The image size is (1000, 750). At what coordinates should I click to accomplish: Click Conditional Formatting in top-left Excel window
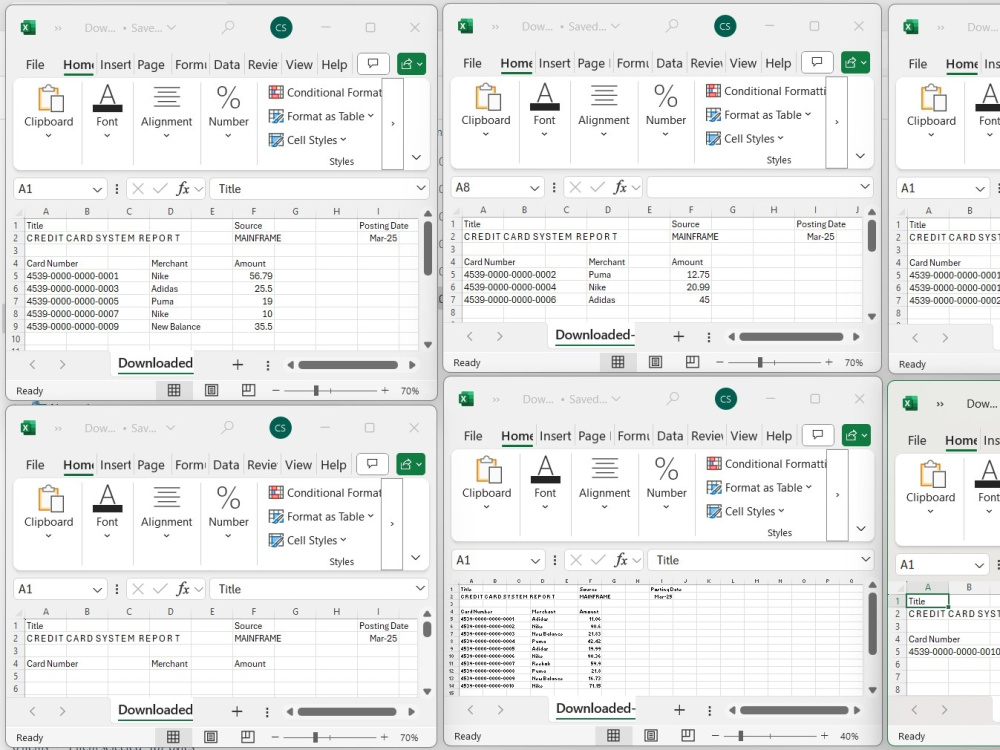[325, 92]
